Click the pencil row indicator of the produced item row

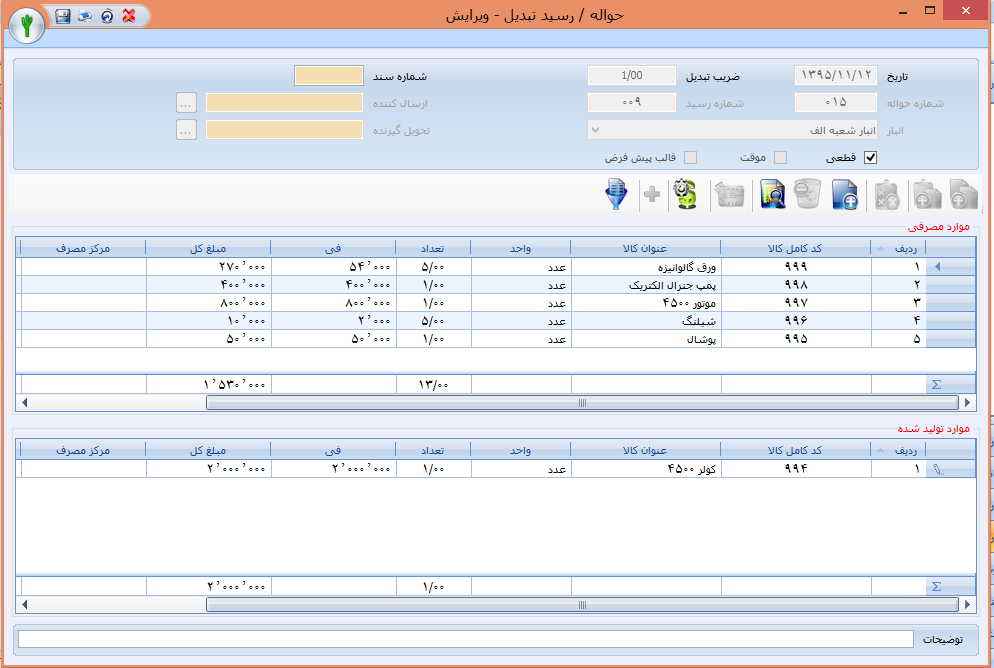[938, 469]
